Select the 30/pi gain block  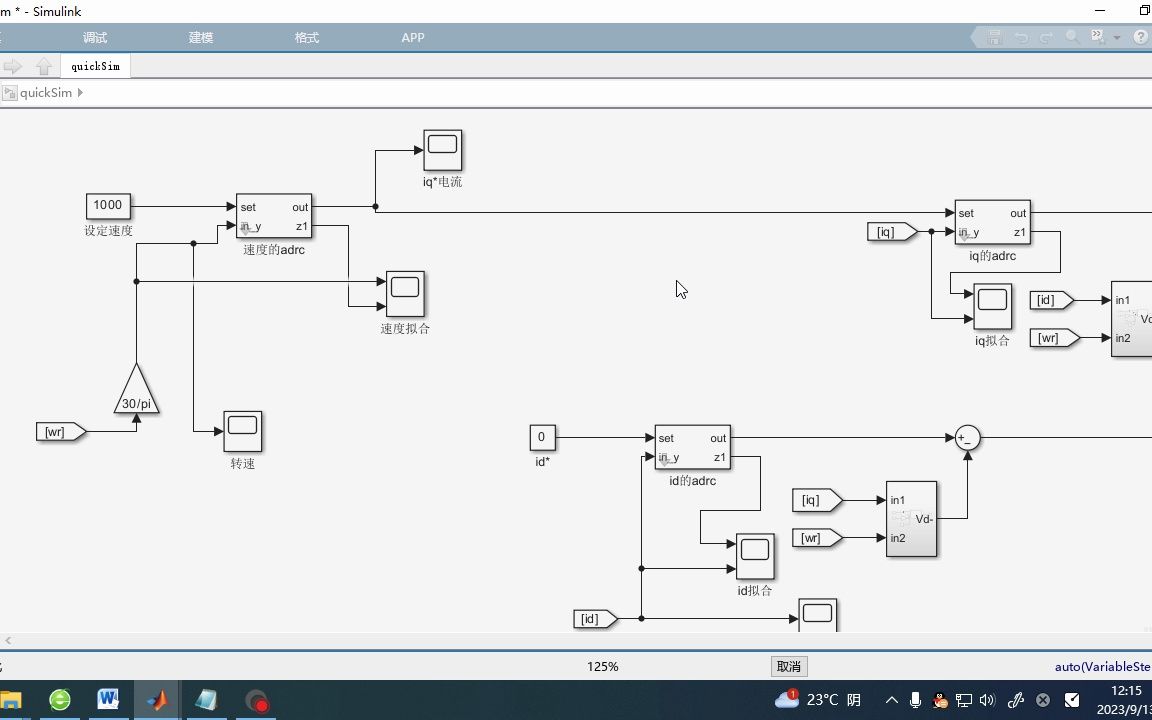click(x=137, y=389)
